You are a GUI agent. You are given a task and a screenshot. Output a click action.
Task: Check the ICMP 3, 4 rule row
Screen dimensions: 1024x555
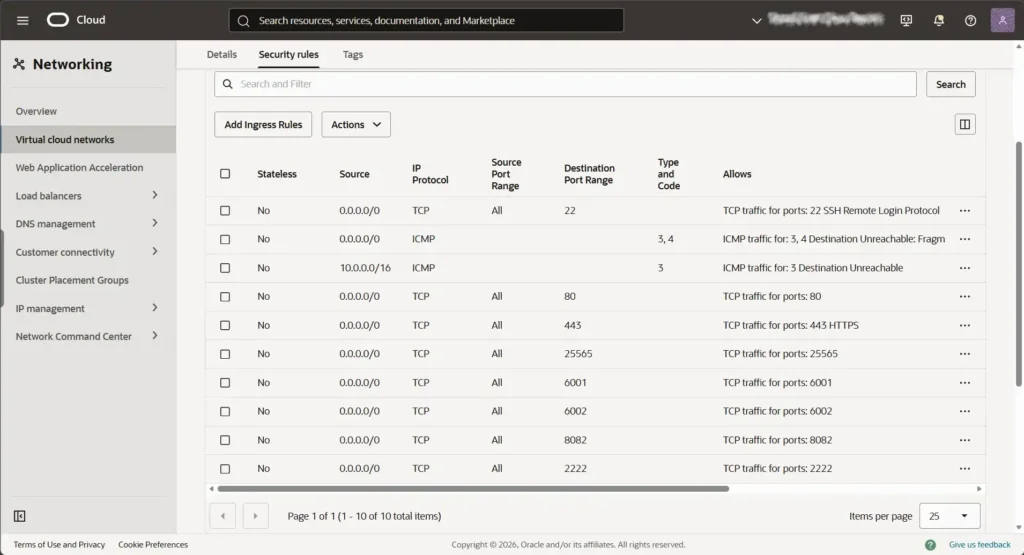pyautogui.click(x=225, y=239)
